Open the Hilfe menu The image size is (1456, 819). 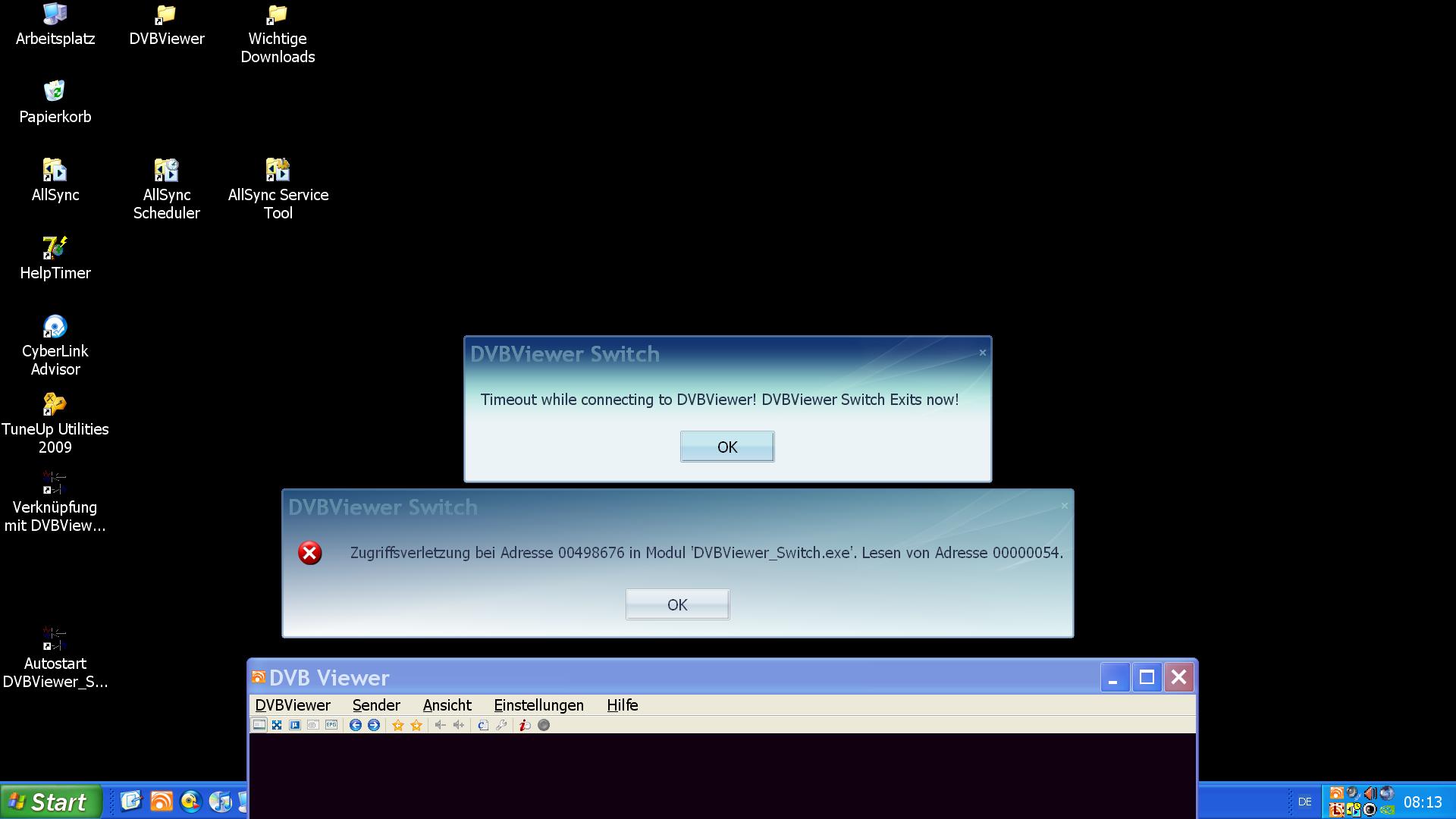[622, 705]
